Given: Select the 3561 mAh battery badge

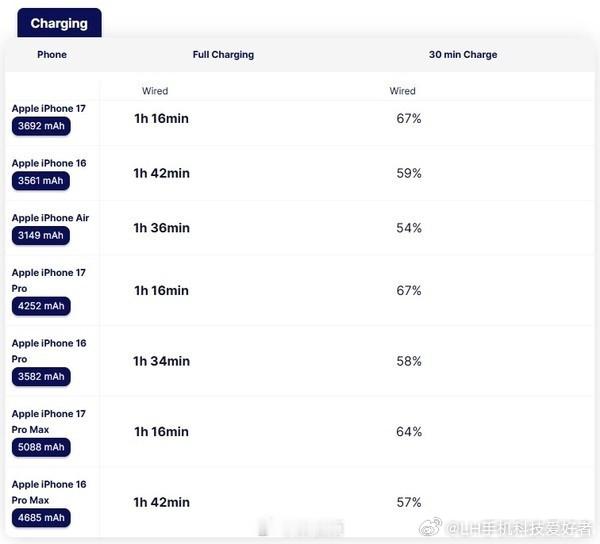Looking at the screenshot, I should click(x=41, y=181).
